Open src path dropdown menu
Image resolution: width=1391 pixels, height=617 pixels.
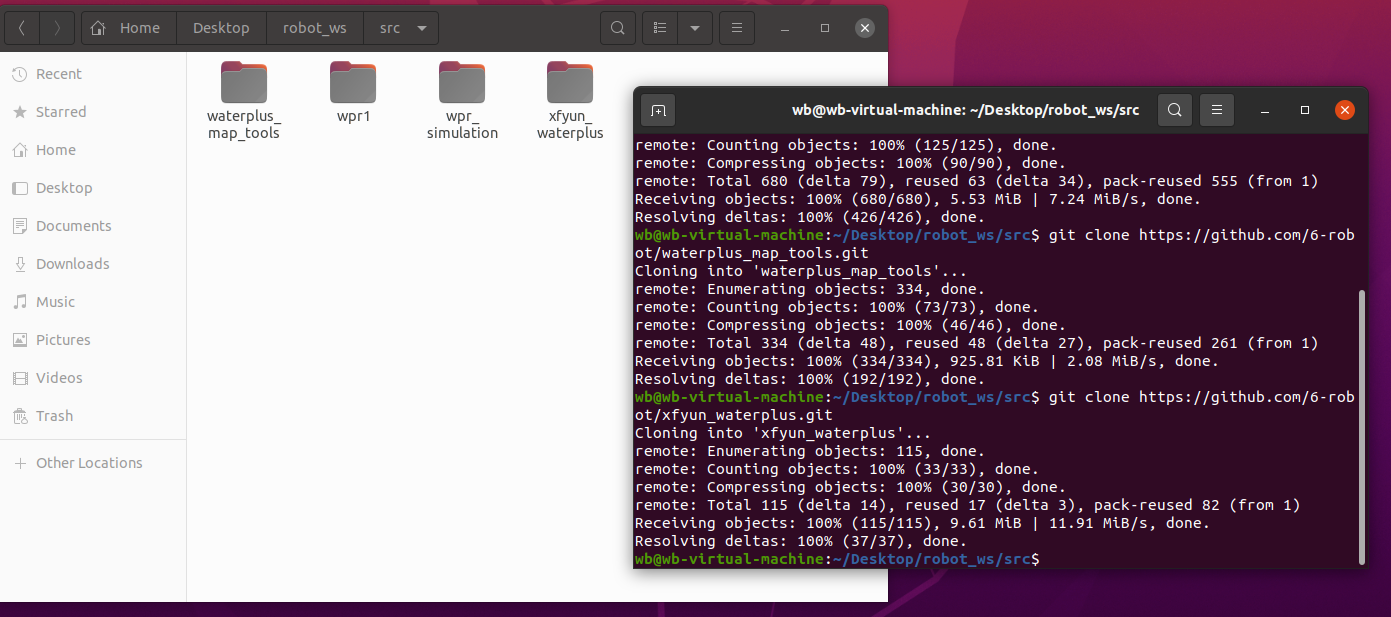[x=422, y=28]
